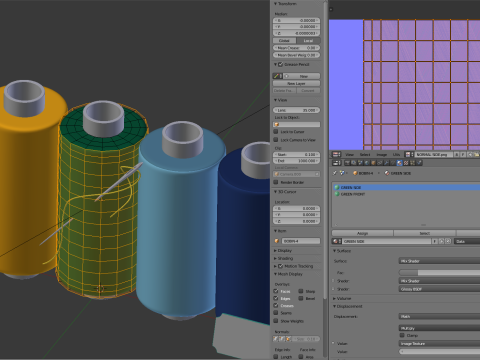The height and width of the screenshot is (360, 480).
Task: Click the face normals display icon
Action: pyautogui.click(x=288, y=339)
